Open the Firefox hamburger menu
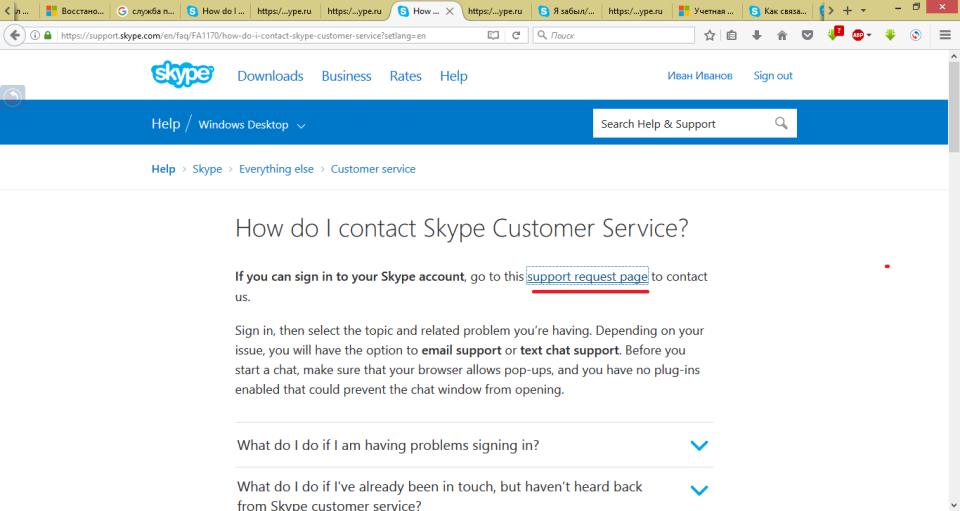This screenshot has width=960, height=511. coord(945,35)
